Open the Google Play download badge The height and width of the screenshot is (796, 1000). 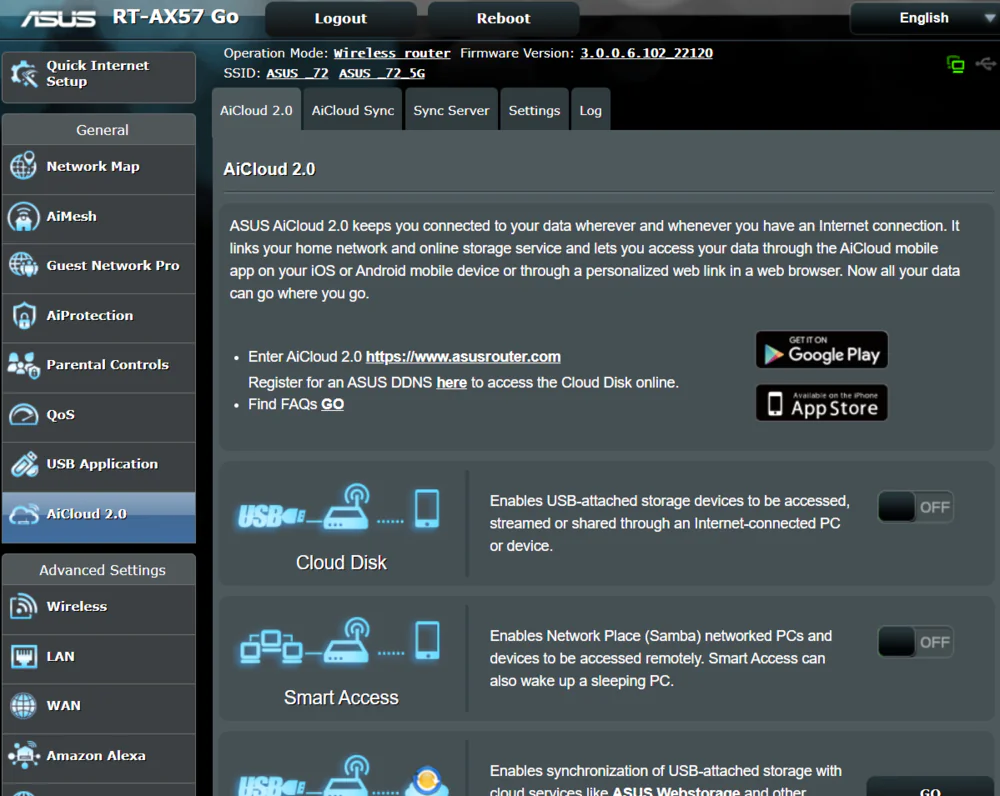point(821,350)
